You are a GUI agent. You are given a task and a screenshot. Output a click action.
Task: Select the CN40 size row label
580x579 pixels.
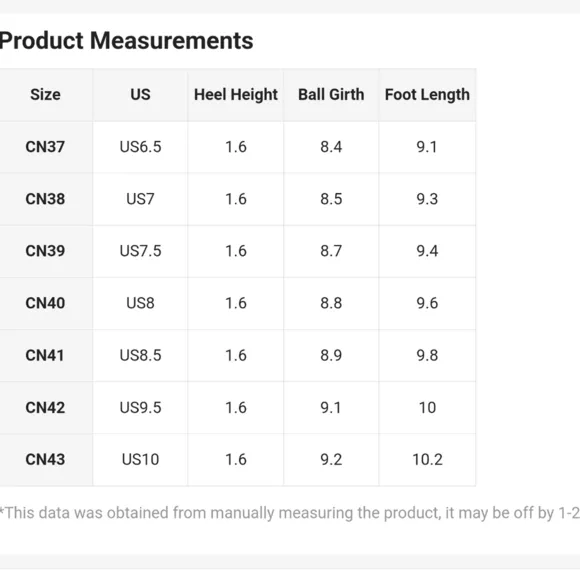45,303
